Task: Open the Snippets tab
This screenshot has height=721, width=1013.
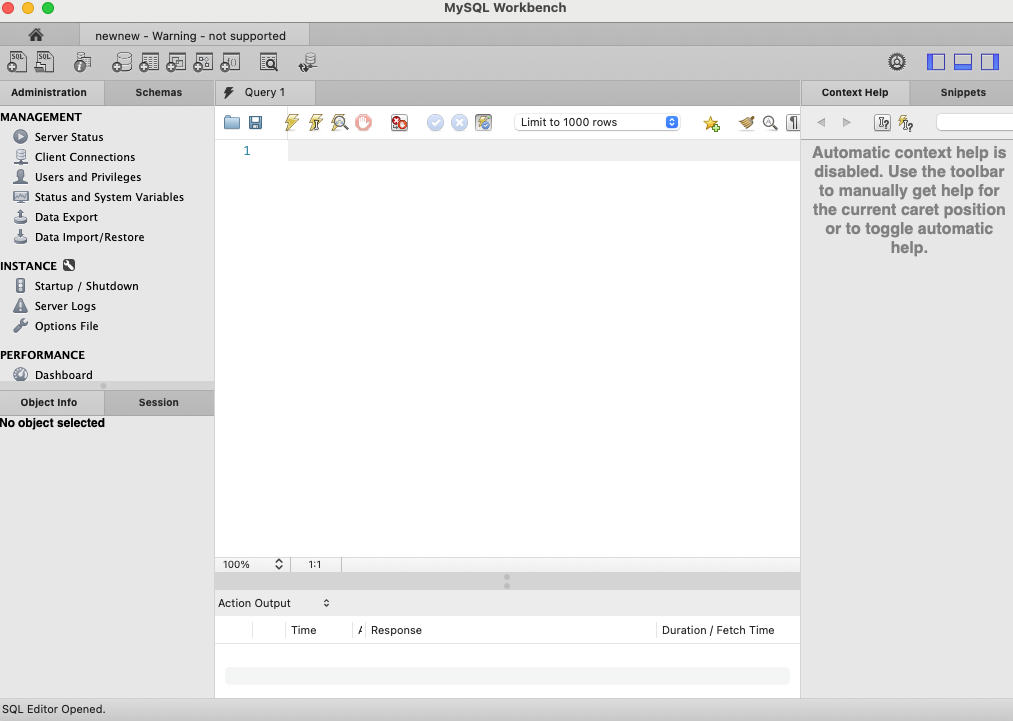Action: (x=963, y=92)
